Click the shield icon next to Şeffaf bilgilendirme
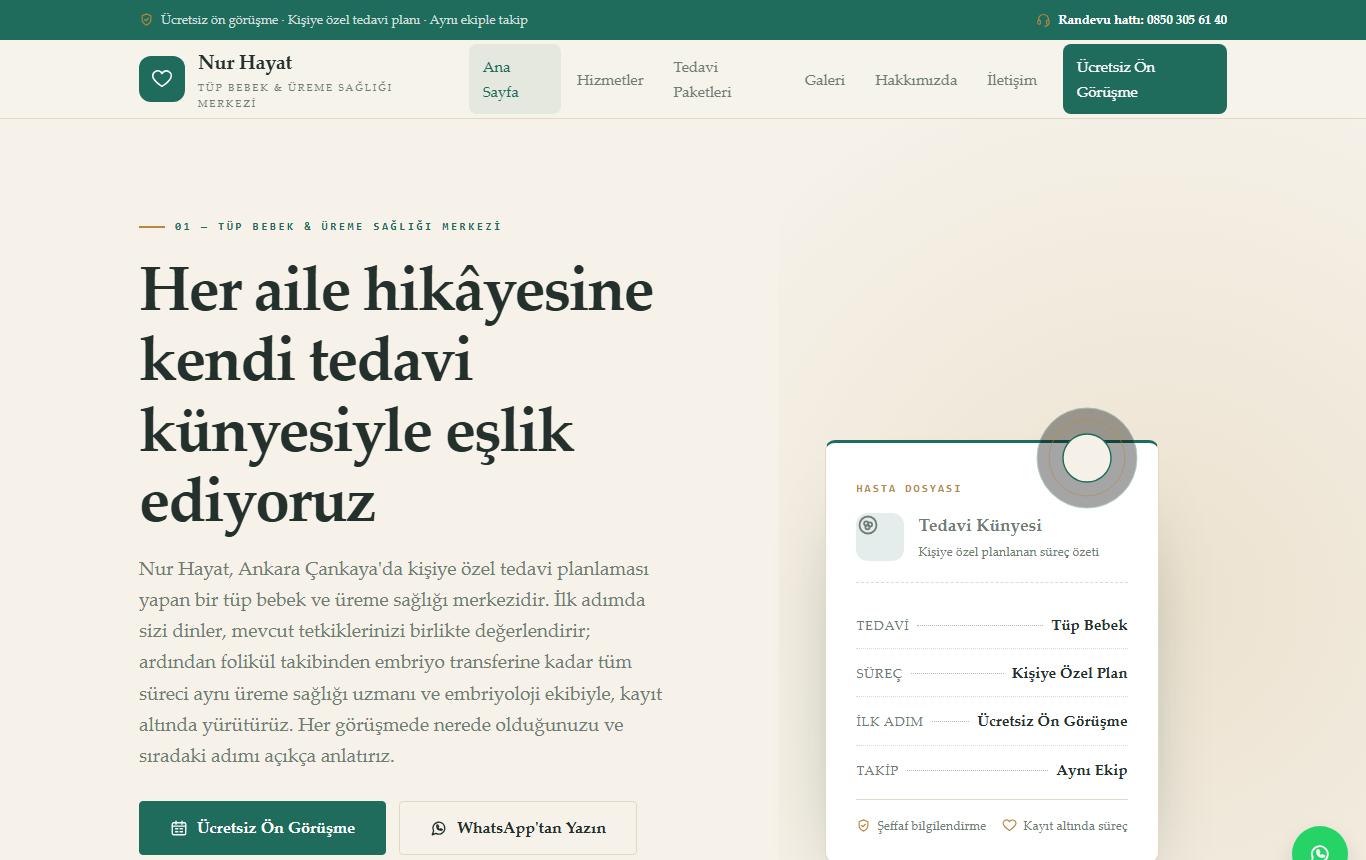The height and width of the screenshot is (860, 1366). point(863,826)
